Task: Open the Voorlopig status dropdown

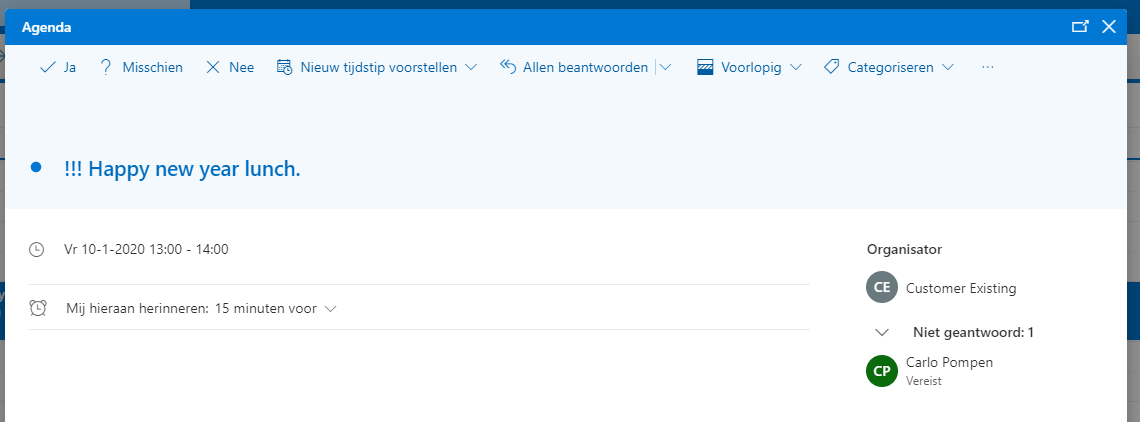Action: tap(750, 67)
